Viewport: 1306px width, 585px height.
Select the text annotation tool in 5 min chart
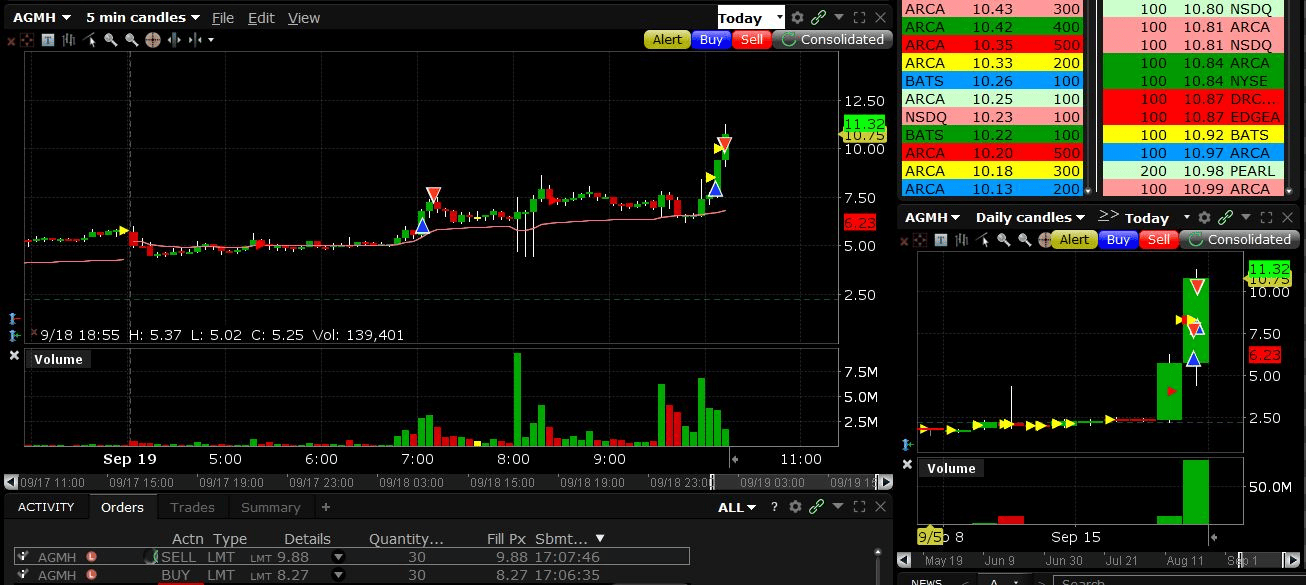click(x=49, y=40)
